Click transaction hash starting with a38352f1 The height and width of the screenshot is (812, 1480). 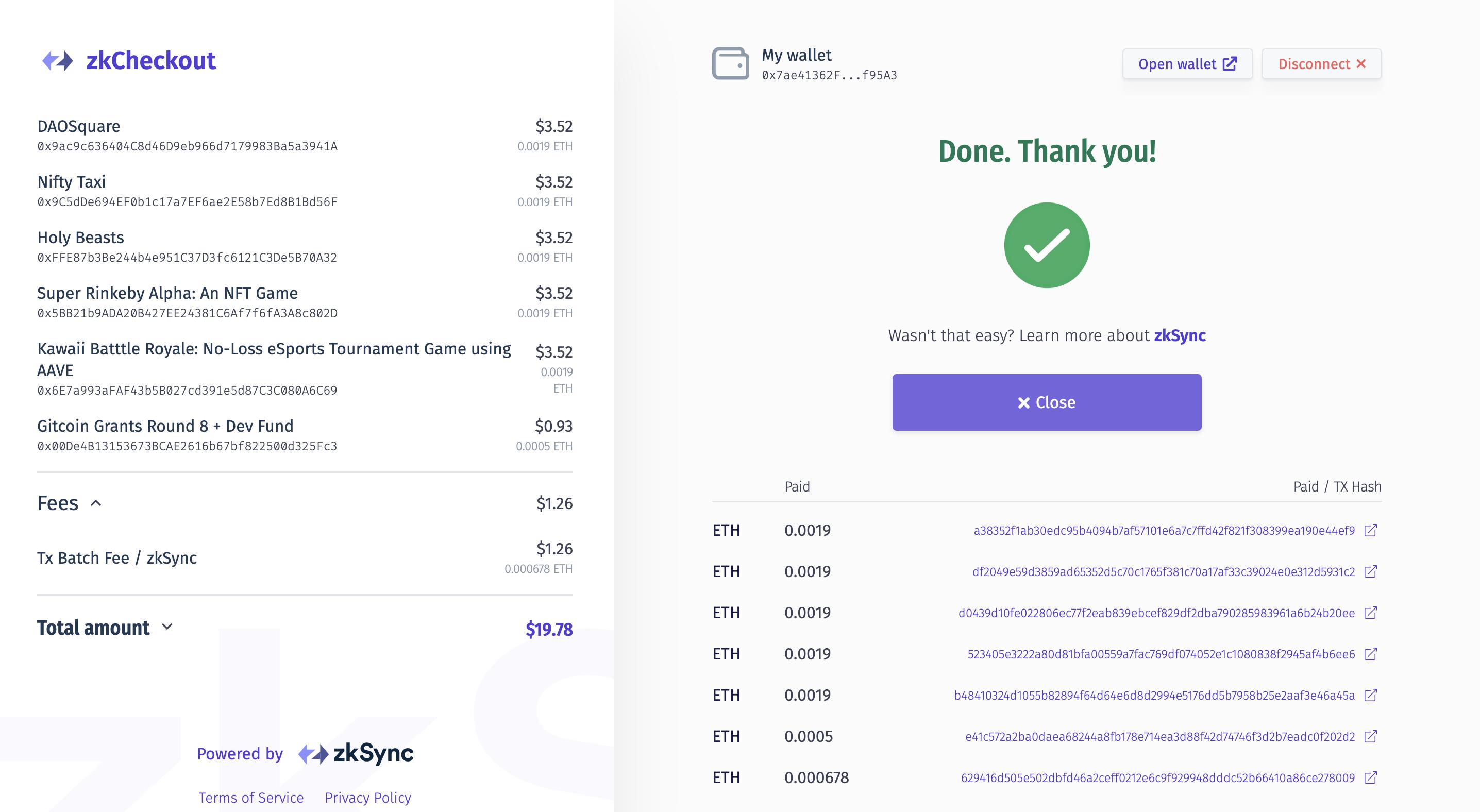pos(1164,531)
